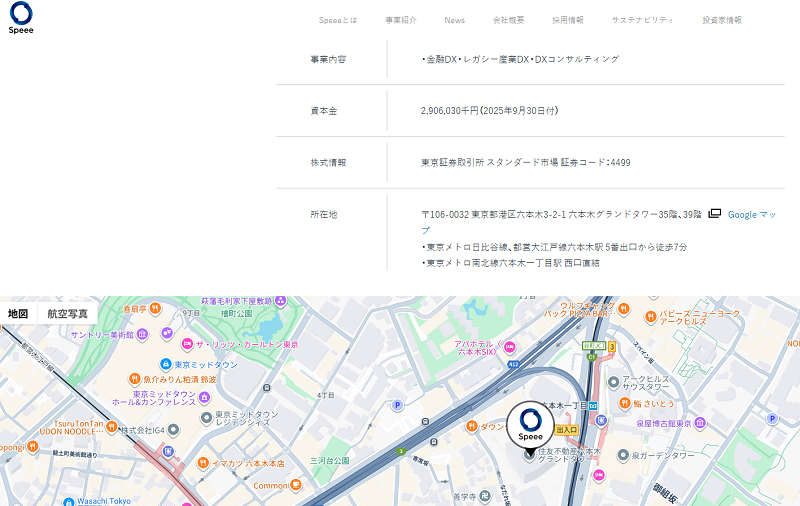Screen dimensions: 800x506
Task: Go to the News page
Action: point(455,20)
